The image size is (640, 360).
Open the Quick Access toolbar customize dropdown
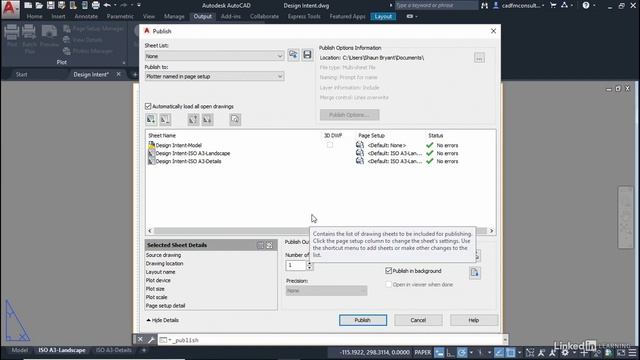pos(139,5)
